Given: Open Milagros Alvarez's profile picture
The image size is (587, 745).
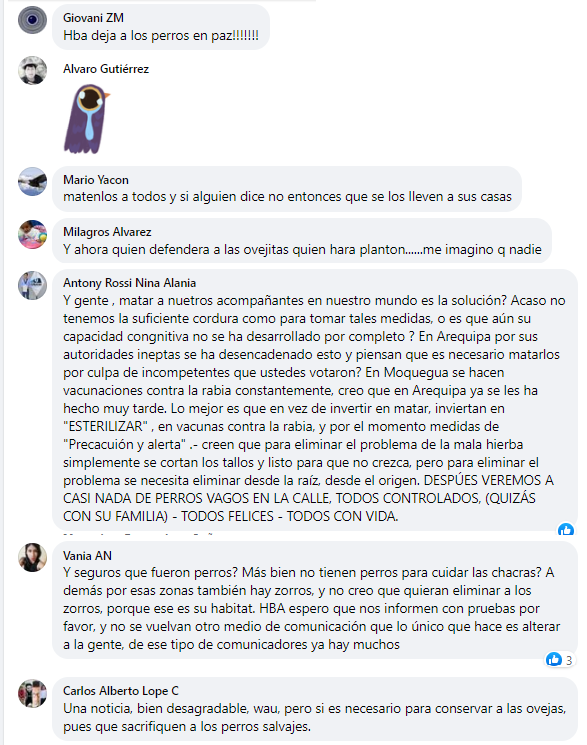Looking at the screenshot, I should [x=32, y=234].
